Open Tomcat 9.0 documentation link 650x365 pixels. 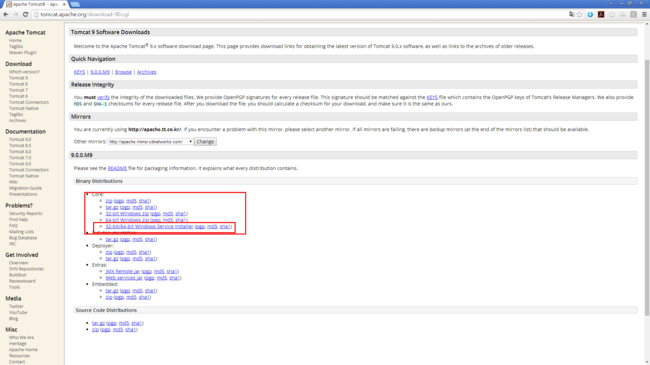coord(20,139)
